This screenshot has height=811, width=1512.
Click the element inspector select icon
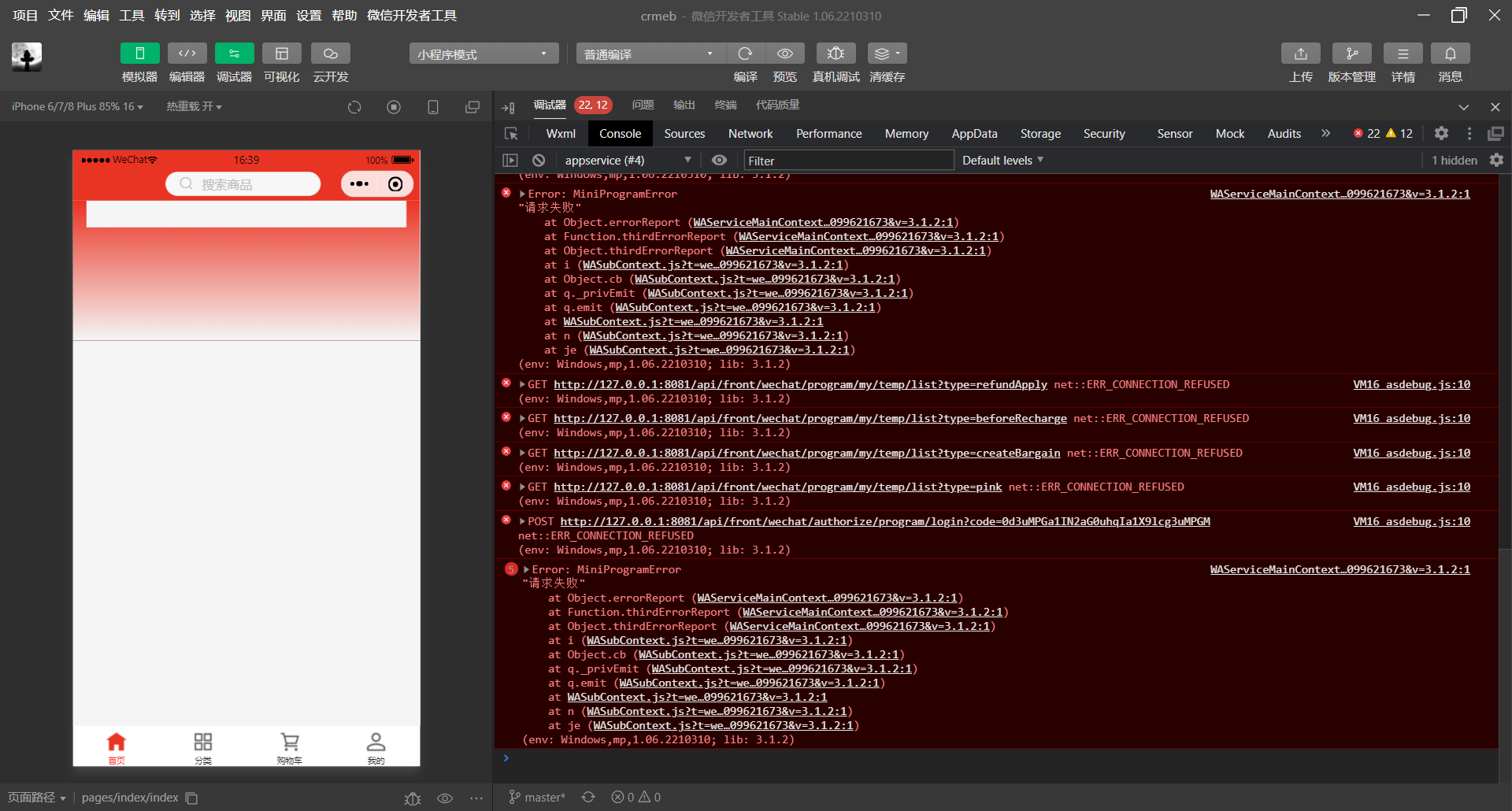(511, 134)
